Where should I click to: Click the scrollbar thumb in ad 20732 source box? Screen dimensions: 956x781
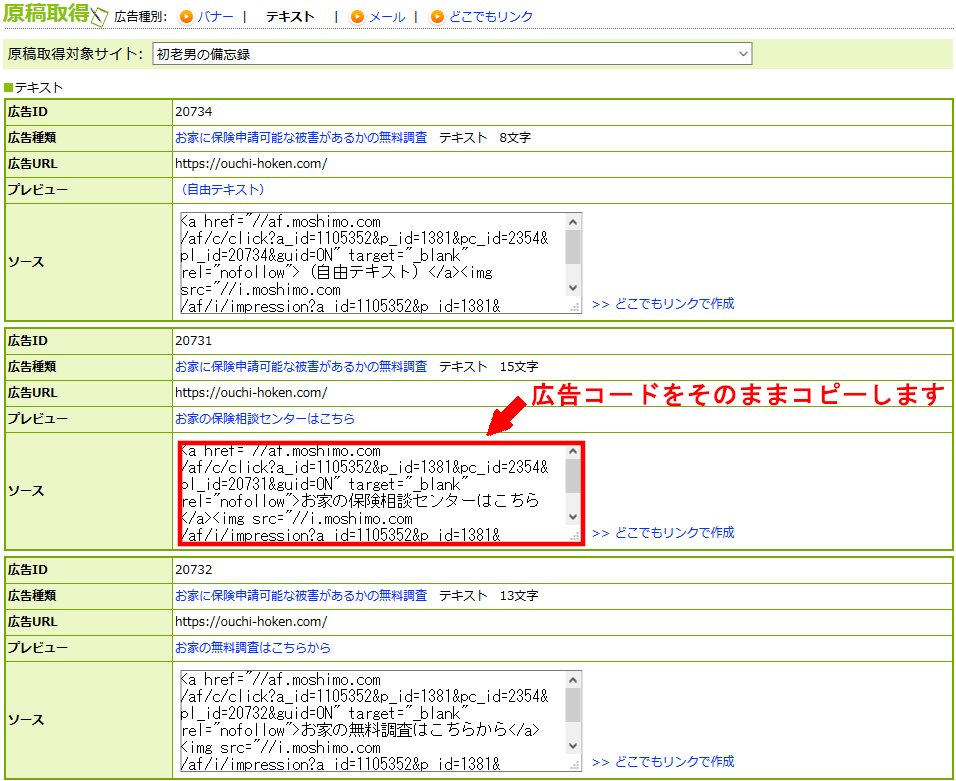573,705
